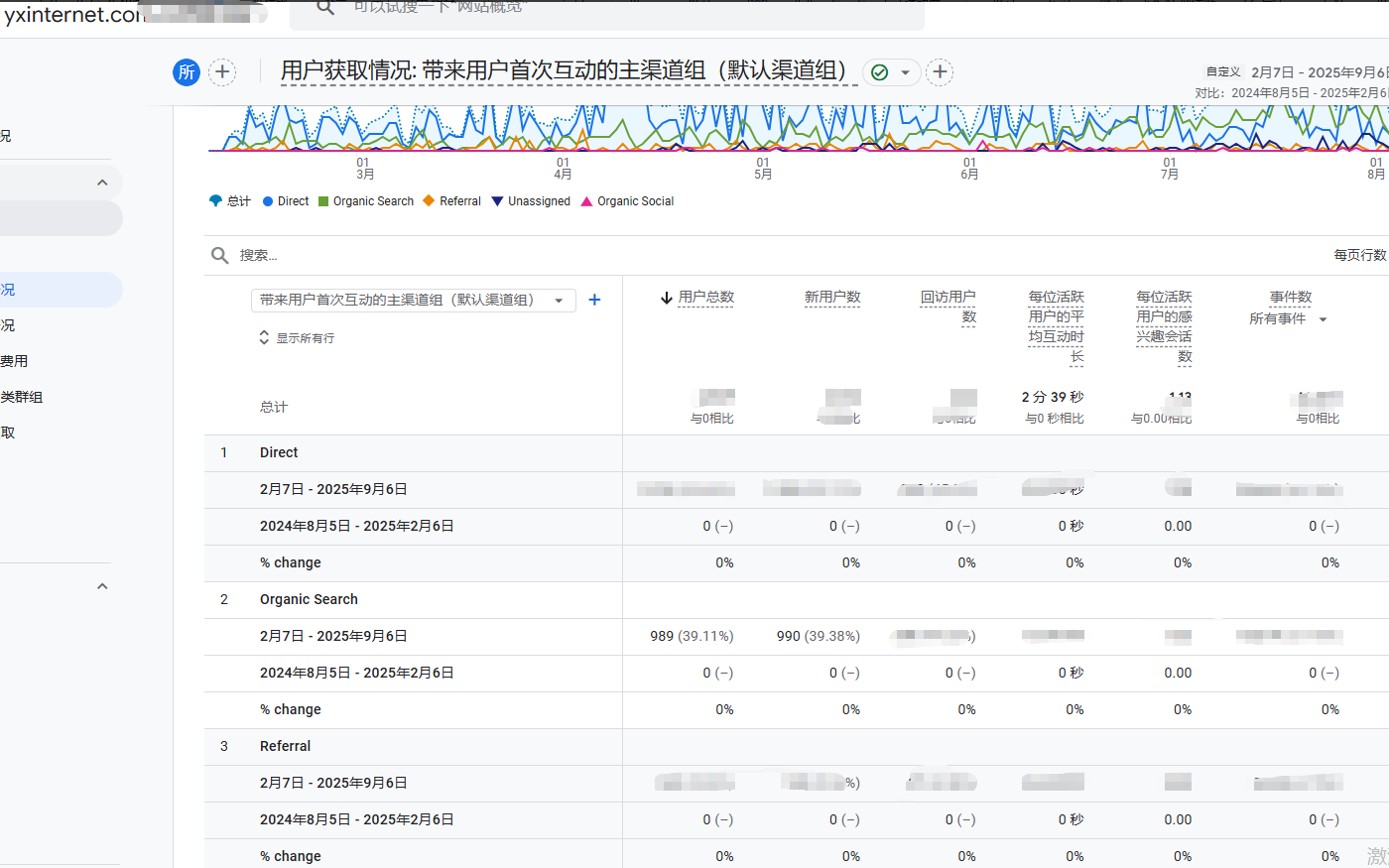Open the 所有事件 dropdown under 事件数
This screenshot has width=1389, height=868.
[1288, 319]
